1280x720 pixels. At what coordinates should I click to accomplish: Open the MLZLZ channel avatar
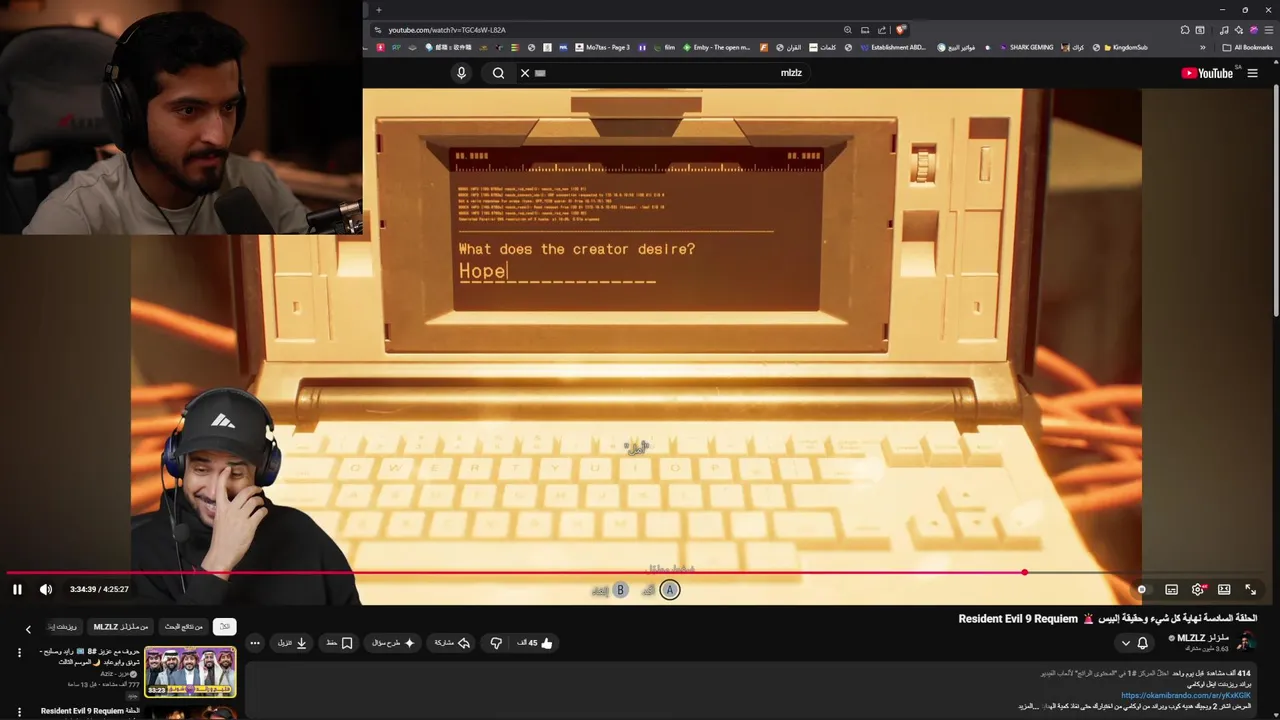1246,642
